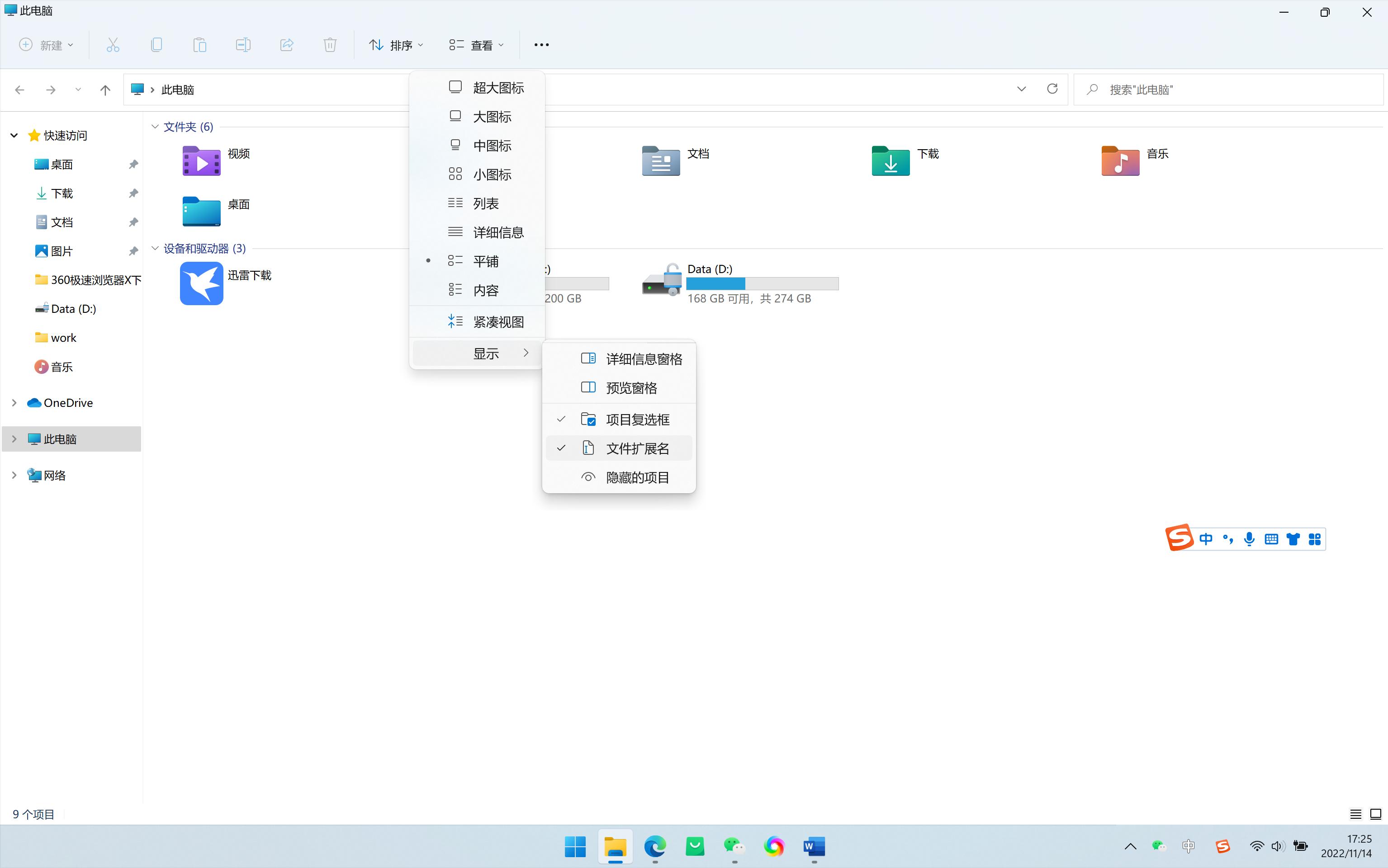The height and width of the screenshot is (868, 1388).
Task: Open the three-dots more options menu
Action: tap(541, 45)
